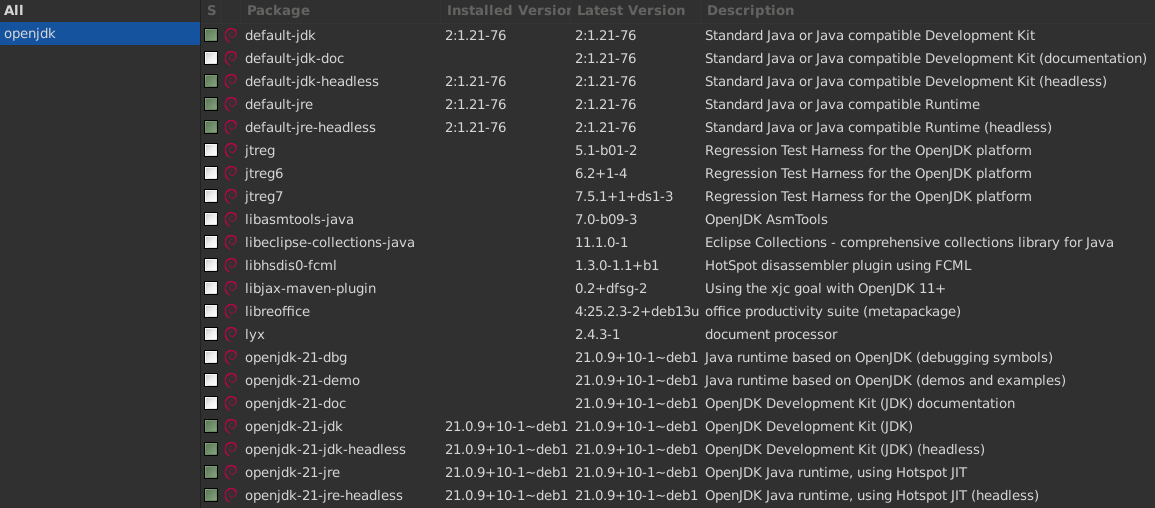The height and width of the screenshot is (508, 1155).
Task: Sort by the S status column header
Action: click(x=211, y=10)
